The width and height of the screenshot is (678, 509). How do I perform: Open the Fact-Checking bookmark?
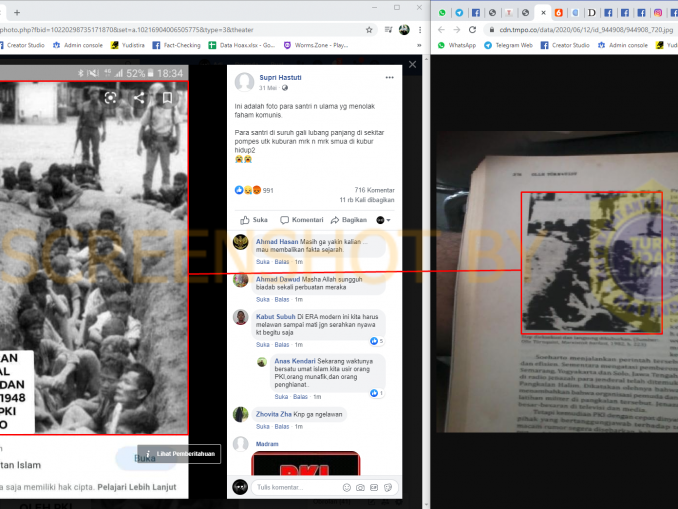coord(176,45)
